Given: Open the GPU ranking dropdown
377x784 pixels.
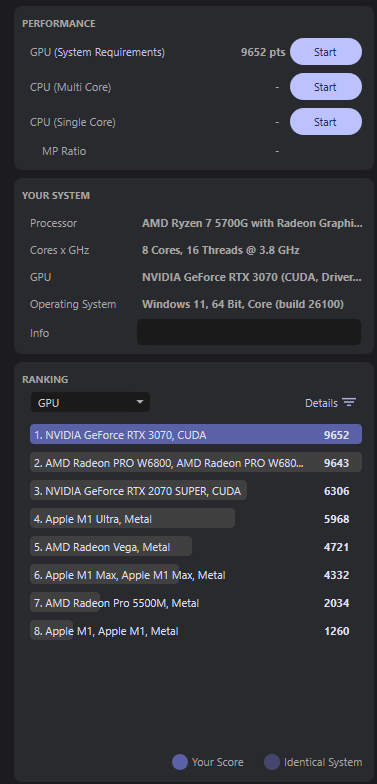Looking at the screenshot, I should (90, 402).
